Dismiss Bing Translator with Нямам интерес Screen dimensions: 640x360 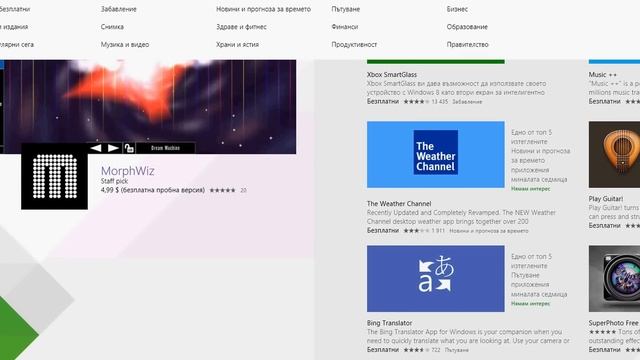531,304
